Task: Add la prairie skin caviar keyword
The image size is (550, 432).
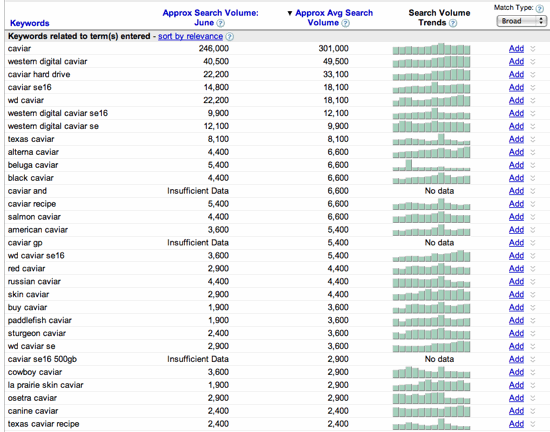Action: (x=516, y=385)
